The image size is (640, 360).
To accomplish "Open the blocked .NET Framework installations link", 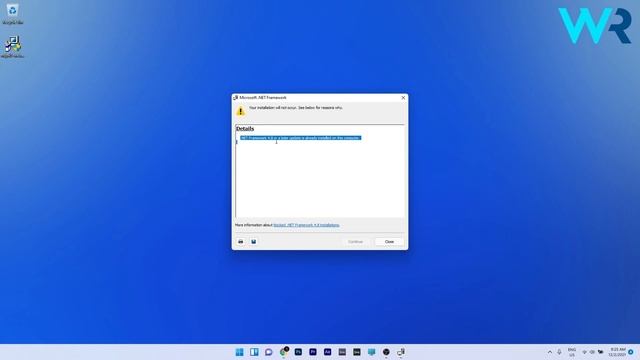I will click(x=306, y=225).
